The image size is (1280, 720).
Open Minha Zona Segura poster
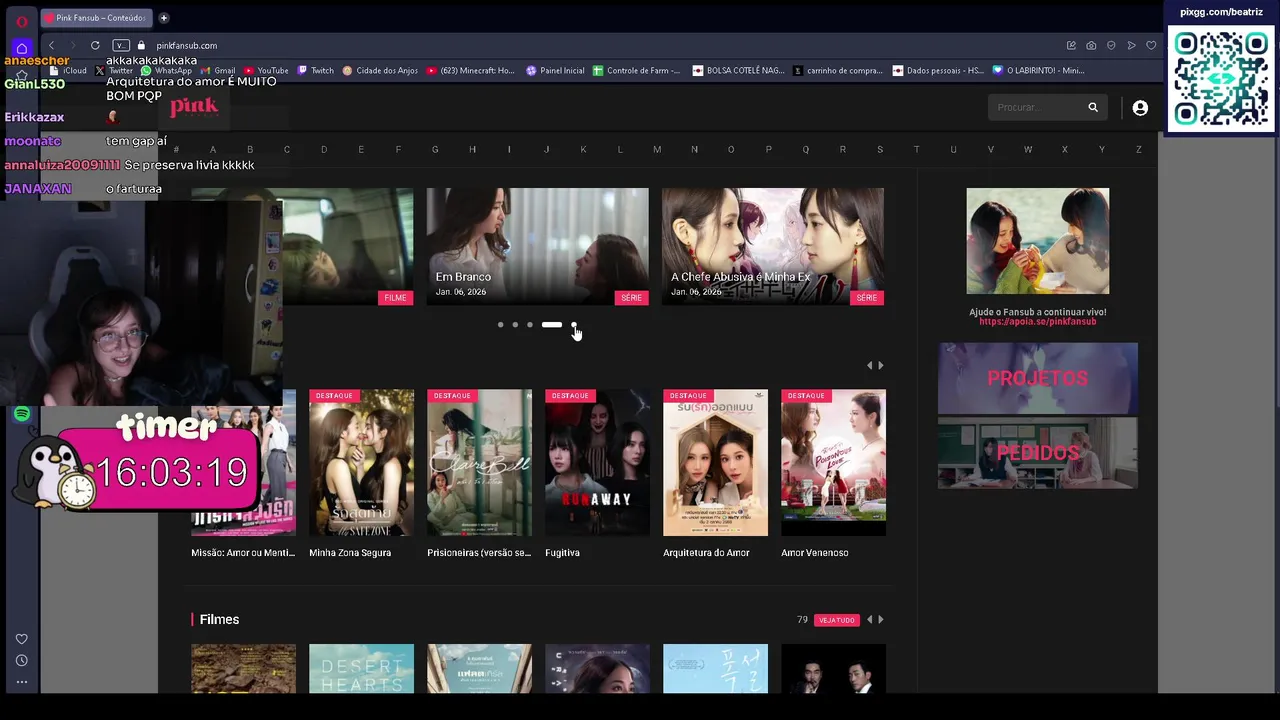coord(361,463)
